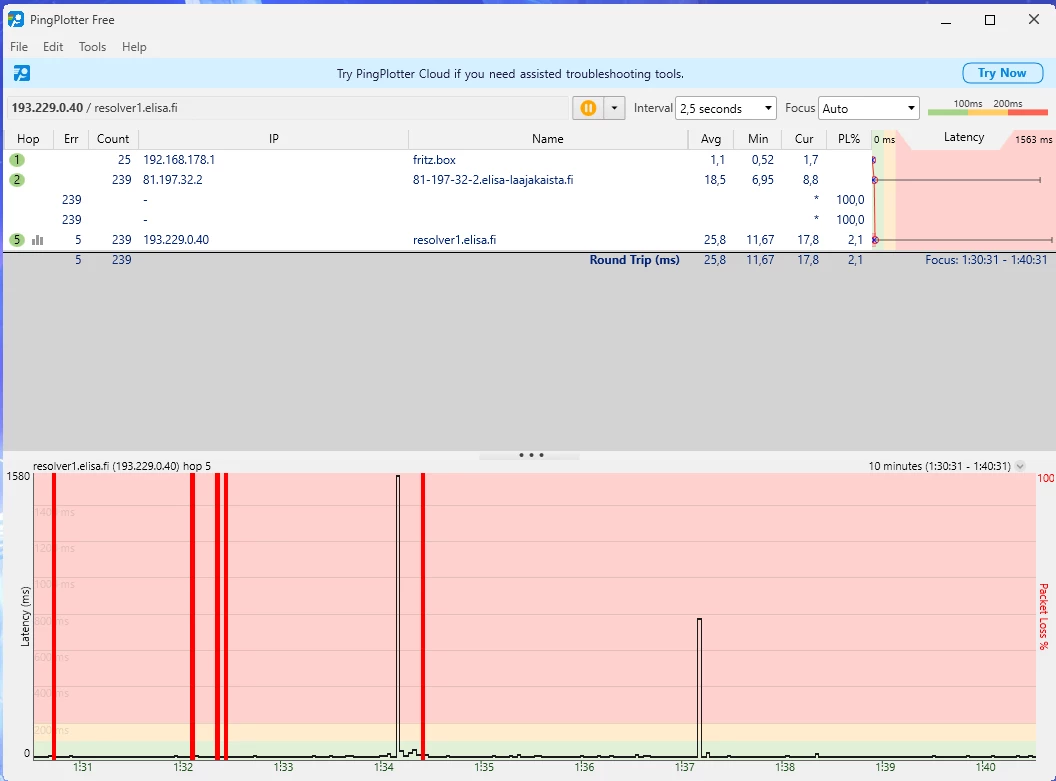This screenshot has height=781, width=1056.
Task: Click the Name column header
Action: [548, 139]
